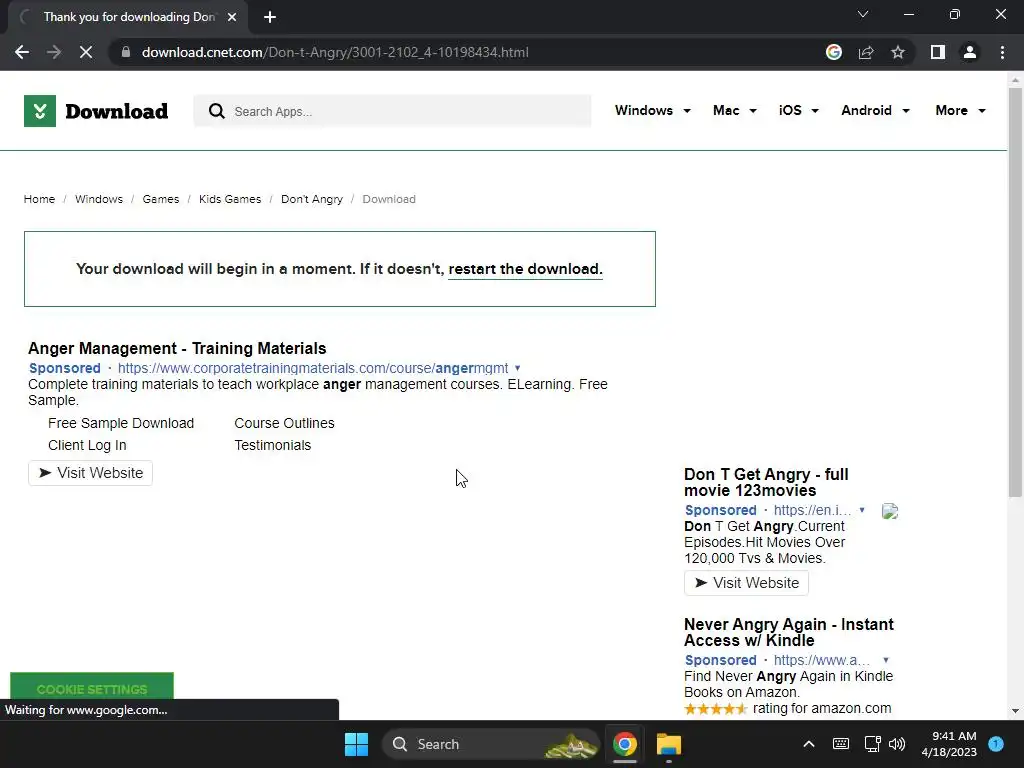This screenshot has height=768, width=1024.
Task: Open a new tab with plus icon
Action: pyautogui.click(x=270, y=17)
